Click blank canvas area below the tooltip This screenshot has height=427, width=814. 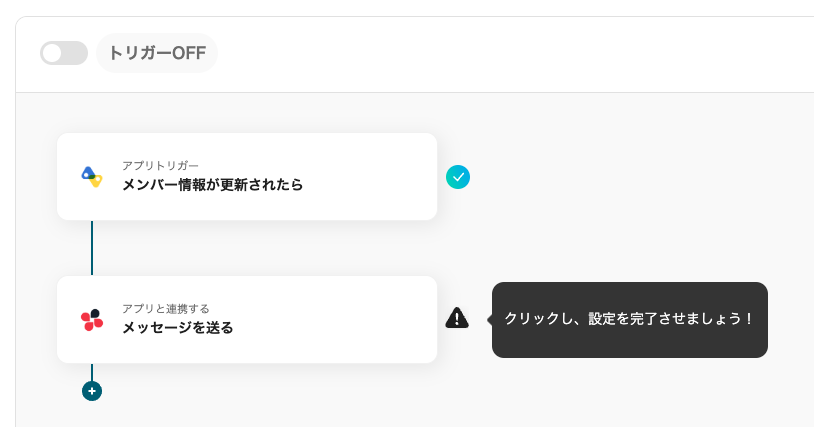(x=630, y=395)
